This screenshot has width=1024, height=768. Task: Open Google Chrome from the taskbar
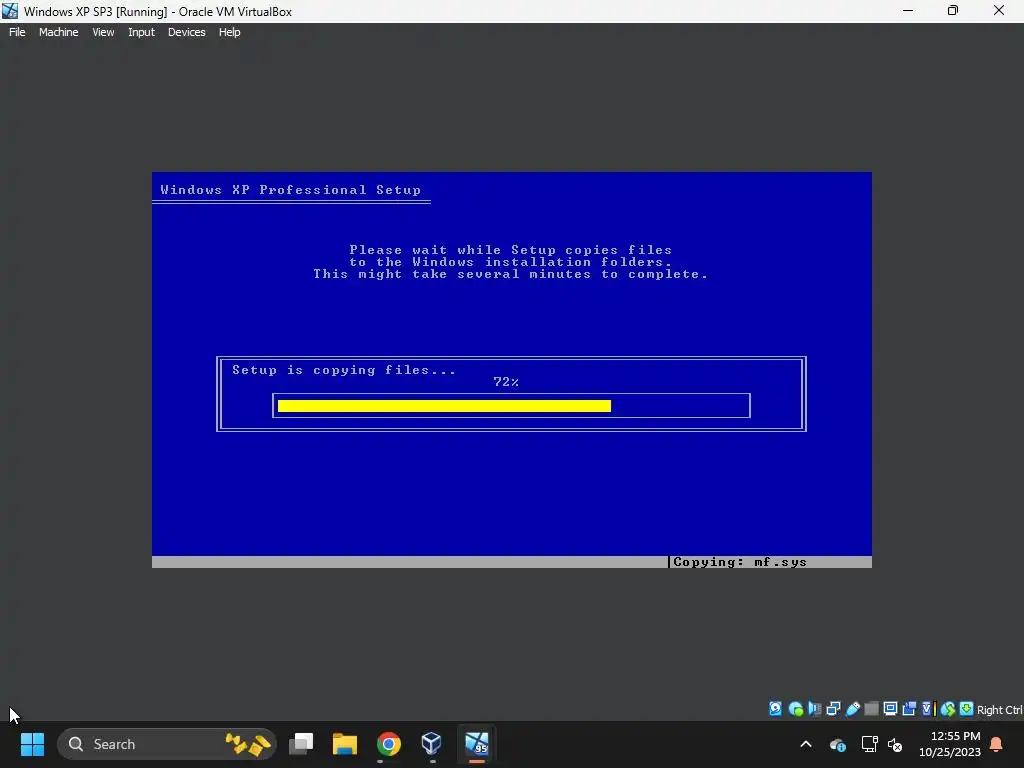point(389,744)
